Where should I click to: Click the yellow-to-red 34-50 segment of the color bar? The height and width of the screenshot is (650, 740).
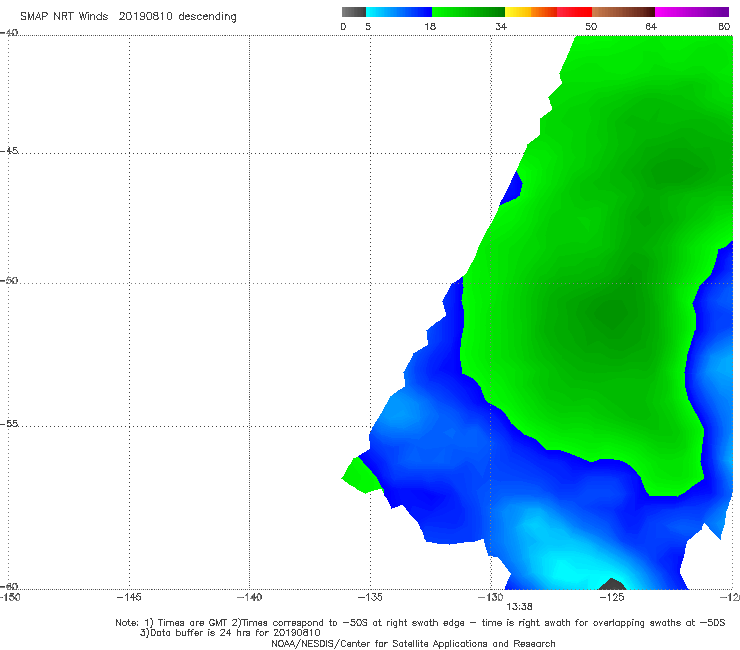pos(548,12)
